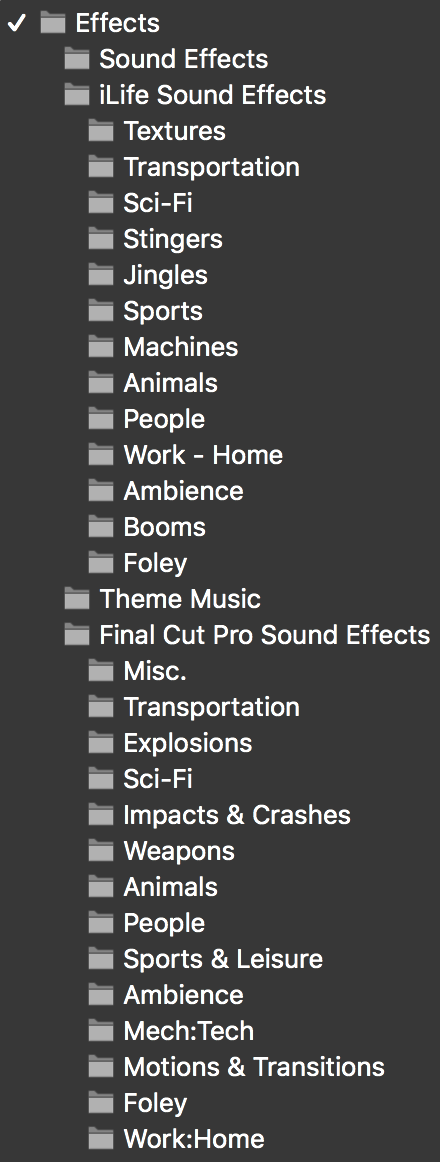Viewport: 440px width, 1162px height.
Task: Select Impacts & Crashes category
Action: point(237,815)
